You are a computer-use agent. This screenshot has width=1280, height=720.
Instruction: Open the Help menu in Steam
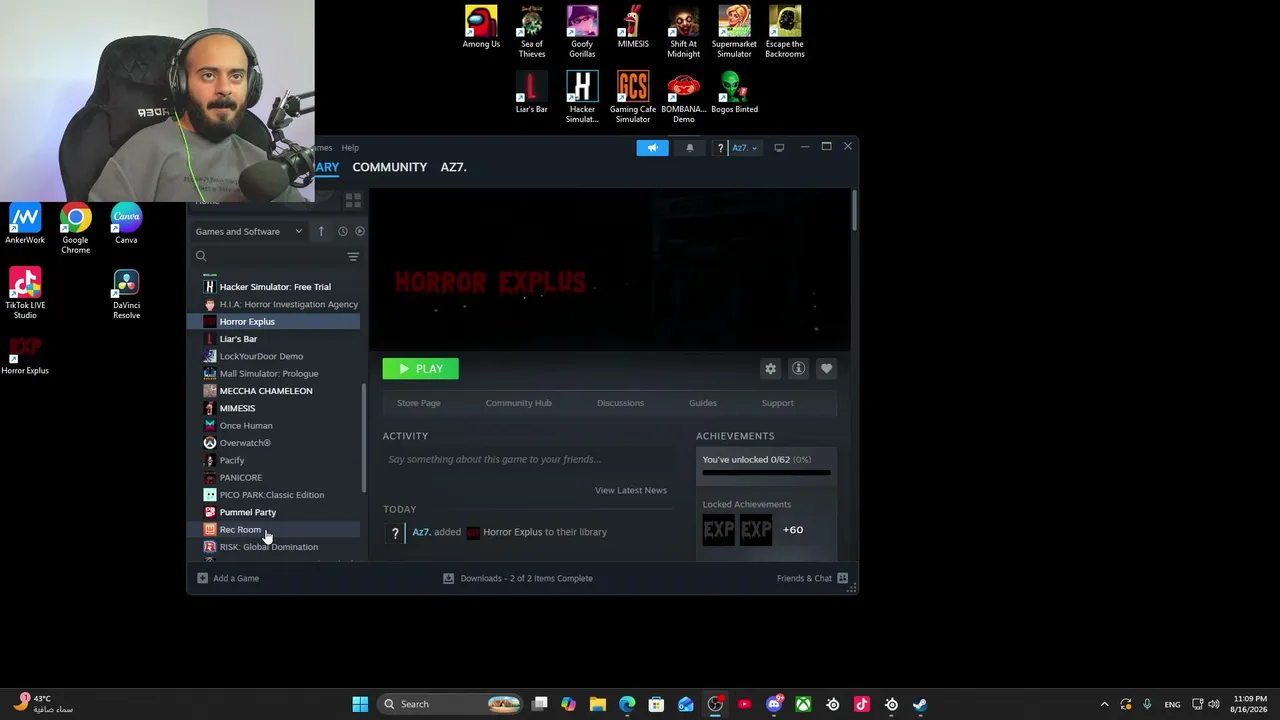coord(350,148)
